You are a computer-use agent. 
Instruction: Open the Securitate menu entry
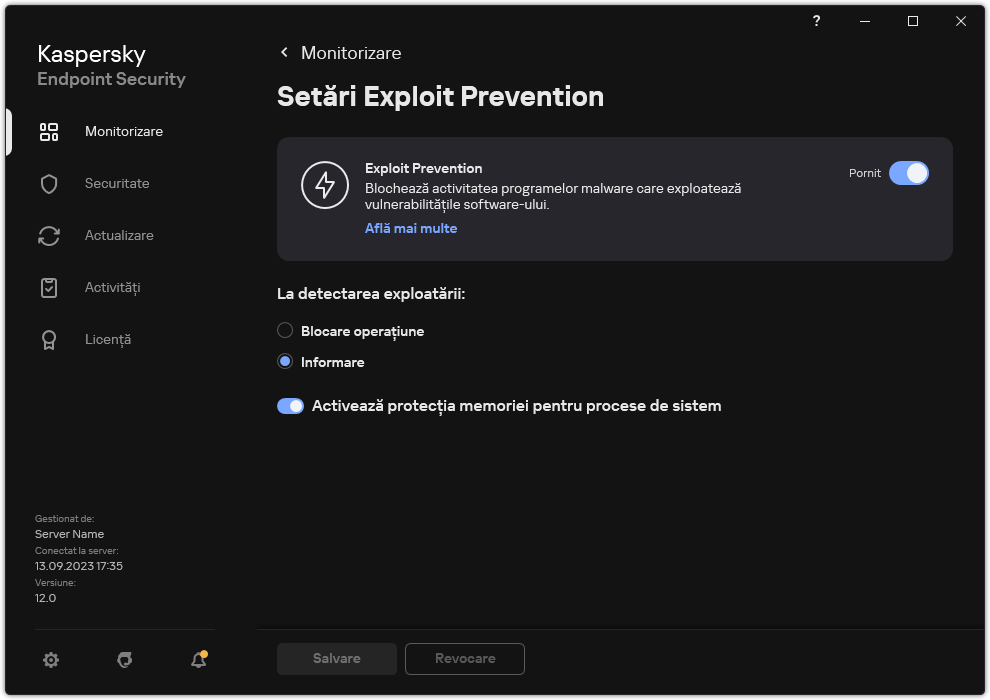coord(117,183)
